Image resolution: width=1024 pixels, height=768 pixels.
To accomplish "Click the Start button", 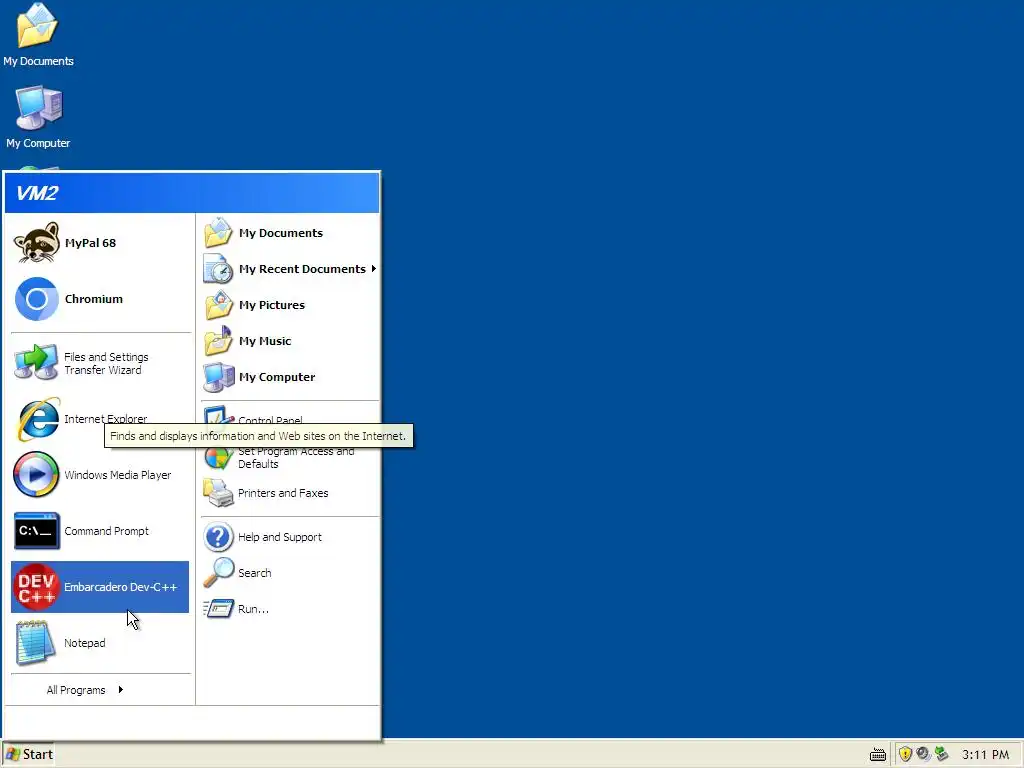I will (x=28, y=754).
